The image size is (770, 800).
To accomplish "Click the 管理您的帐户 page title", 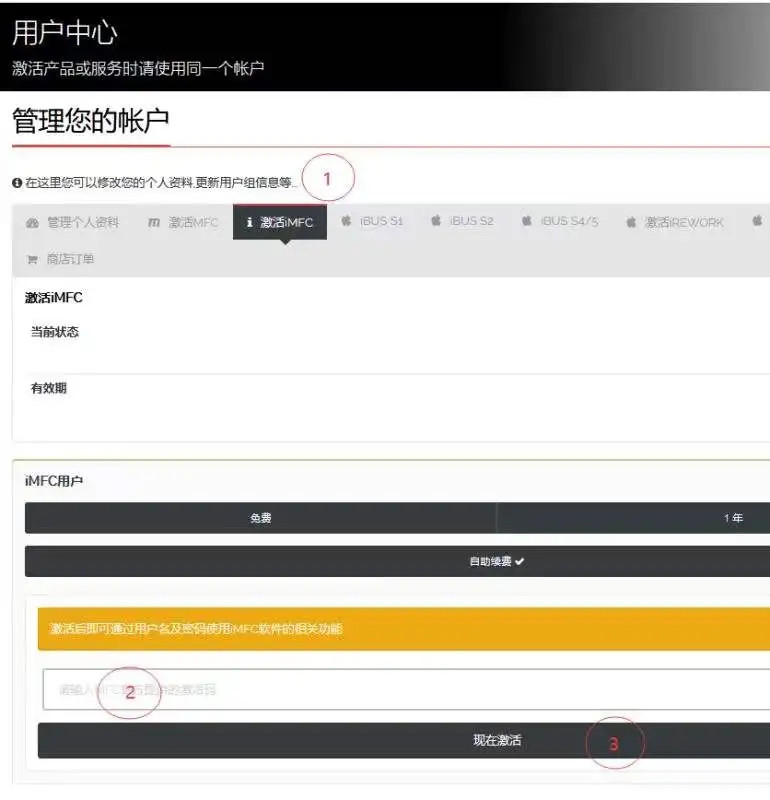I will [x=90, y=120].
